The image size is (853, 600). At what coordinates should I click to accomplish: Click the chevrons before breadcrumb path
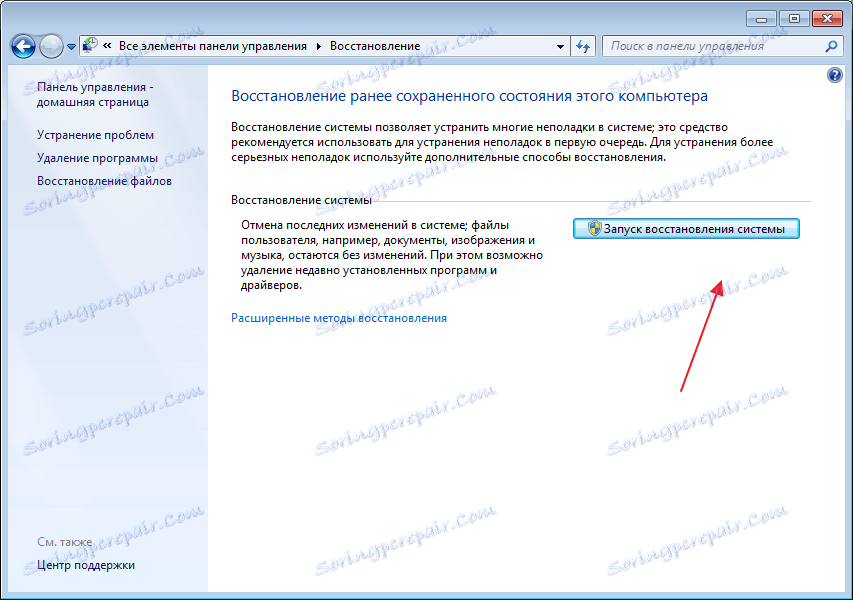[x=108, y=45]
